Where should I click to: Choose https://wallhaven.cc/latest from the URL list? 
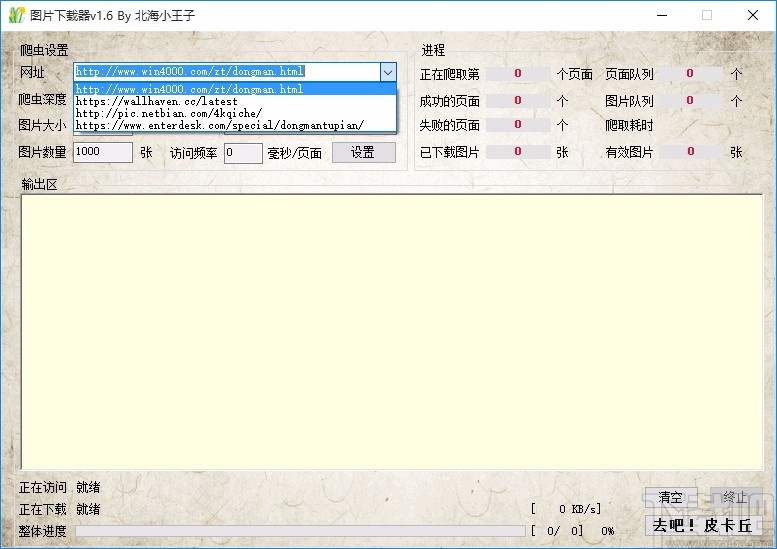pyautogui.click(x=235, y=101)
